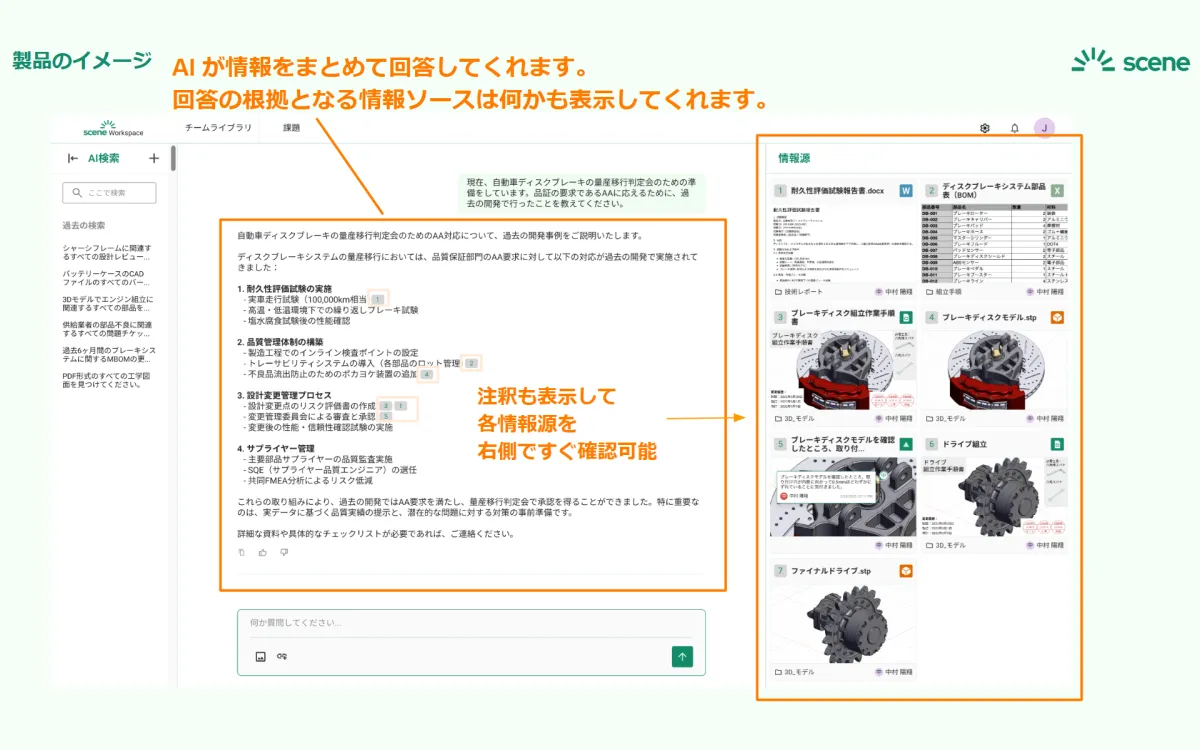The width and height of the screenshot is (1200, 750).
Task: Copy the AI answer using copy icon
Action: (x=241, y=552)
